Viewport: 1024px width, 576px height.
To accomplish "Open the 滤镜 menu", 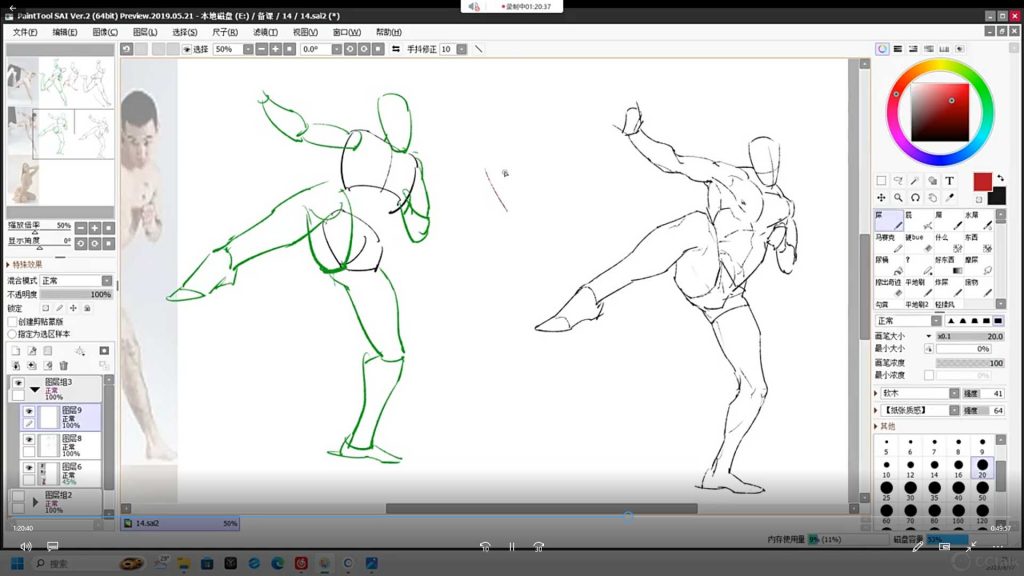I will pyautogui.click(x=265, y=32).
